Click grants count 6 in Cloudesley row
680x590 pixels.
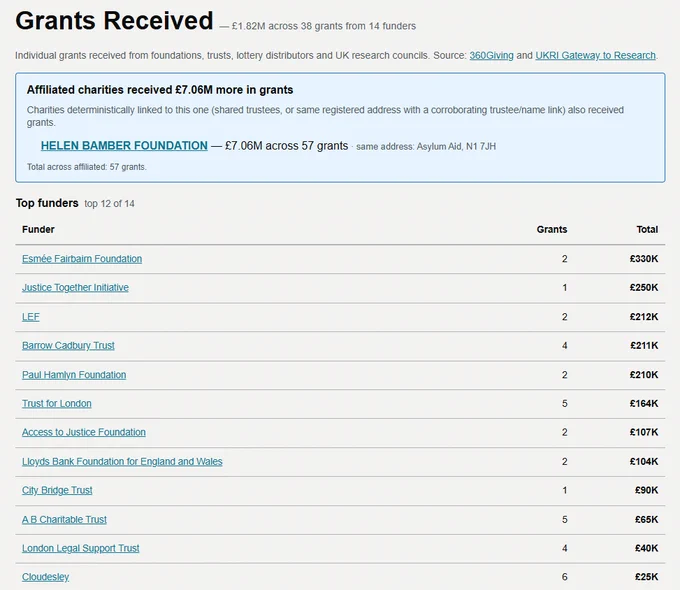[564, 577]
